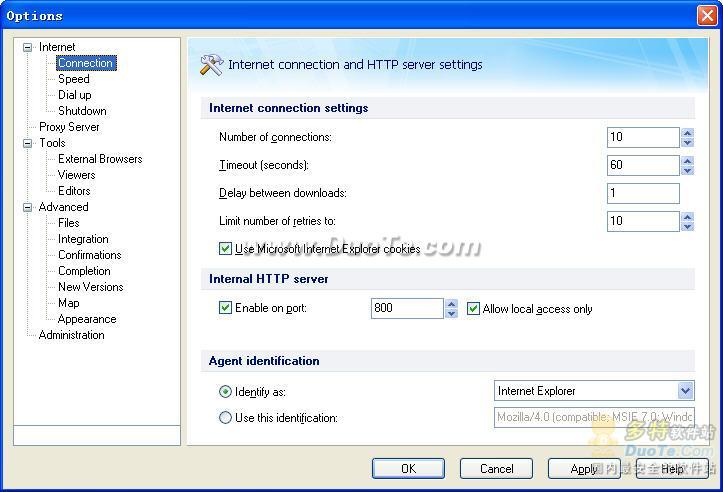Select Use this identification radio button

pyautogui.click(x=225, y=418)
